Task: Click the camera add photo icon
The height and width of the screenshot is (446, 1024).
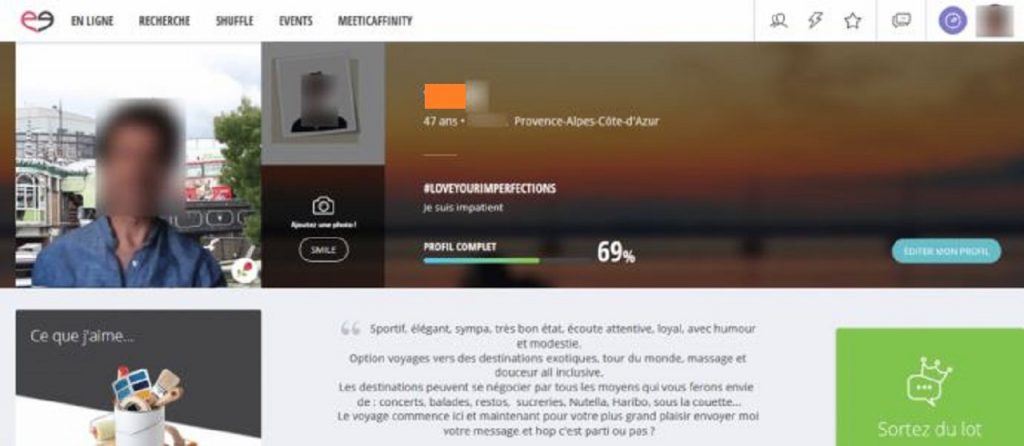Action: [x=323, y=206]
